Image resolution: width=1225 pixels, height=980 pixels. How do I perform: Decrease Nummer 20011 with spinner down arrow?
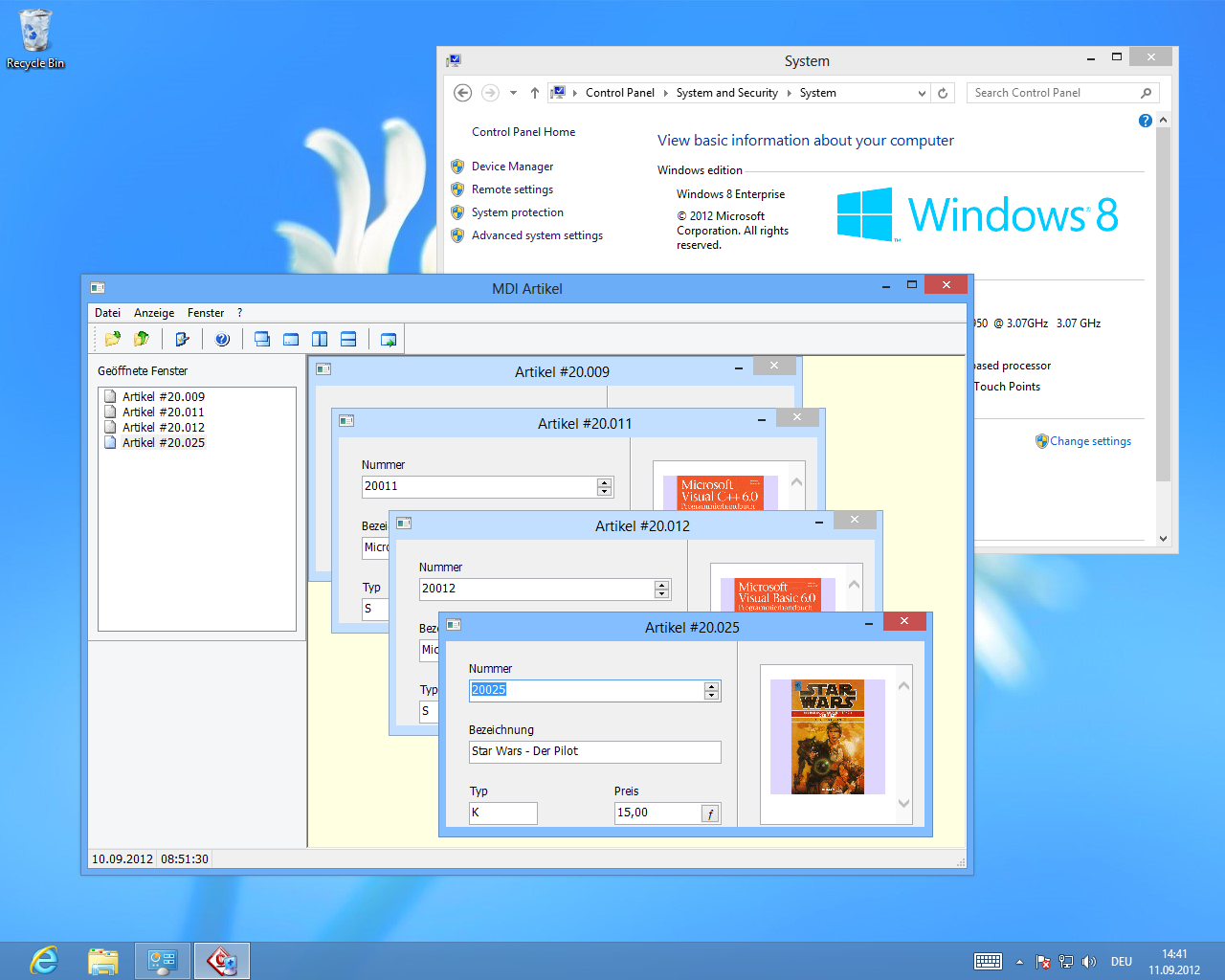604,491
